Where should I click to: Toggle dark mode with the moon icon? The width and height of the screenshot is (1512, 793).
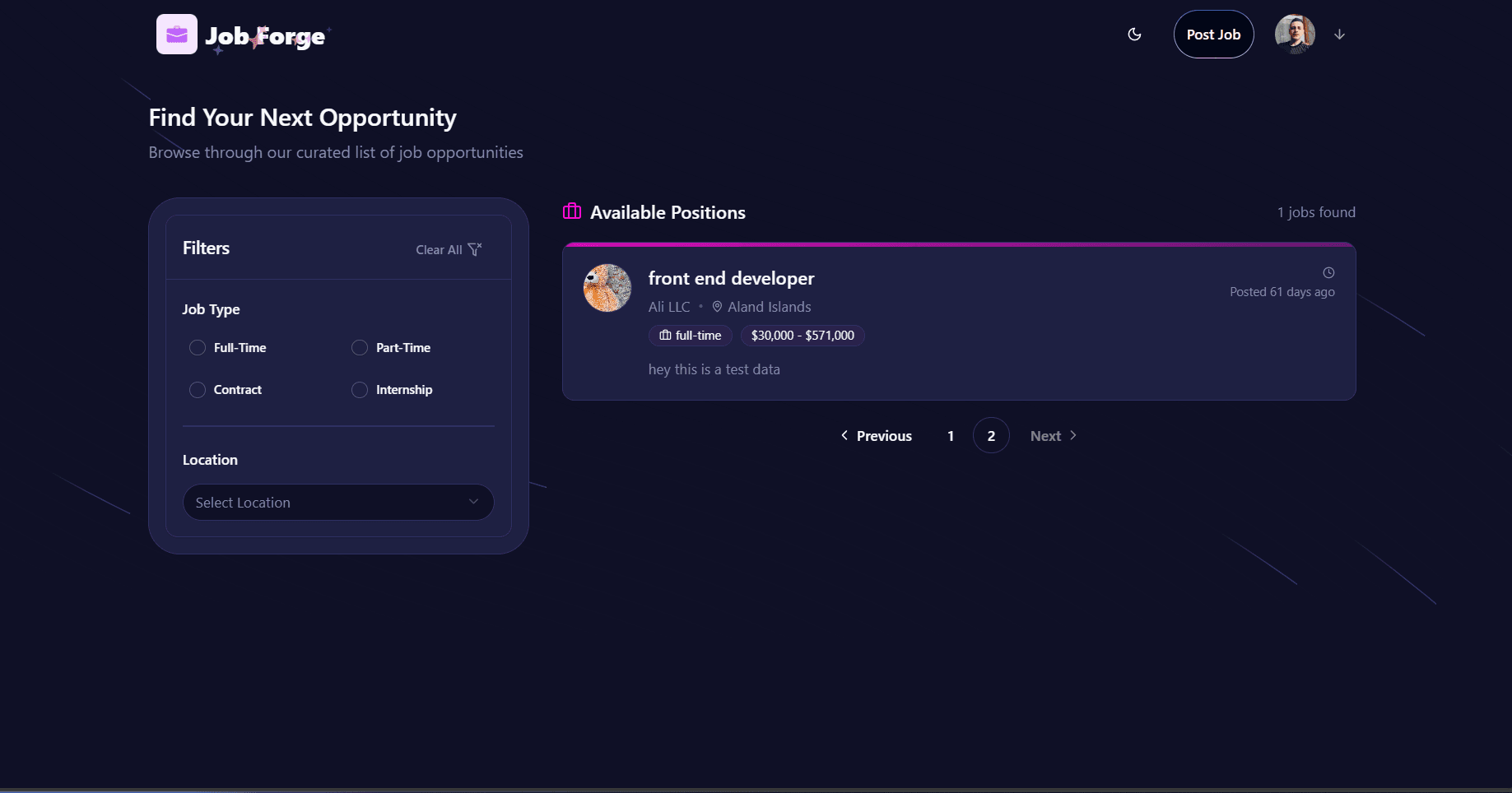pos(1134,35)
